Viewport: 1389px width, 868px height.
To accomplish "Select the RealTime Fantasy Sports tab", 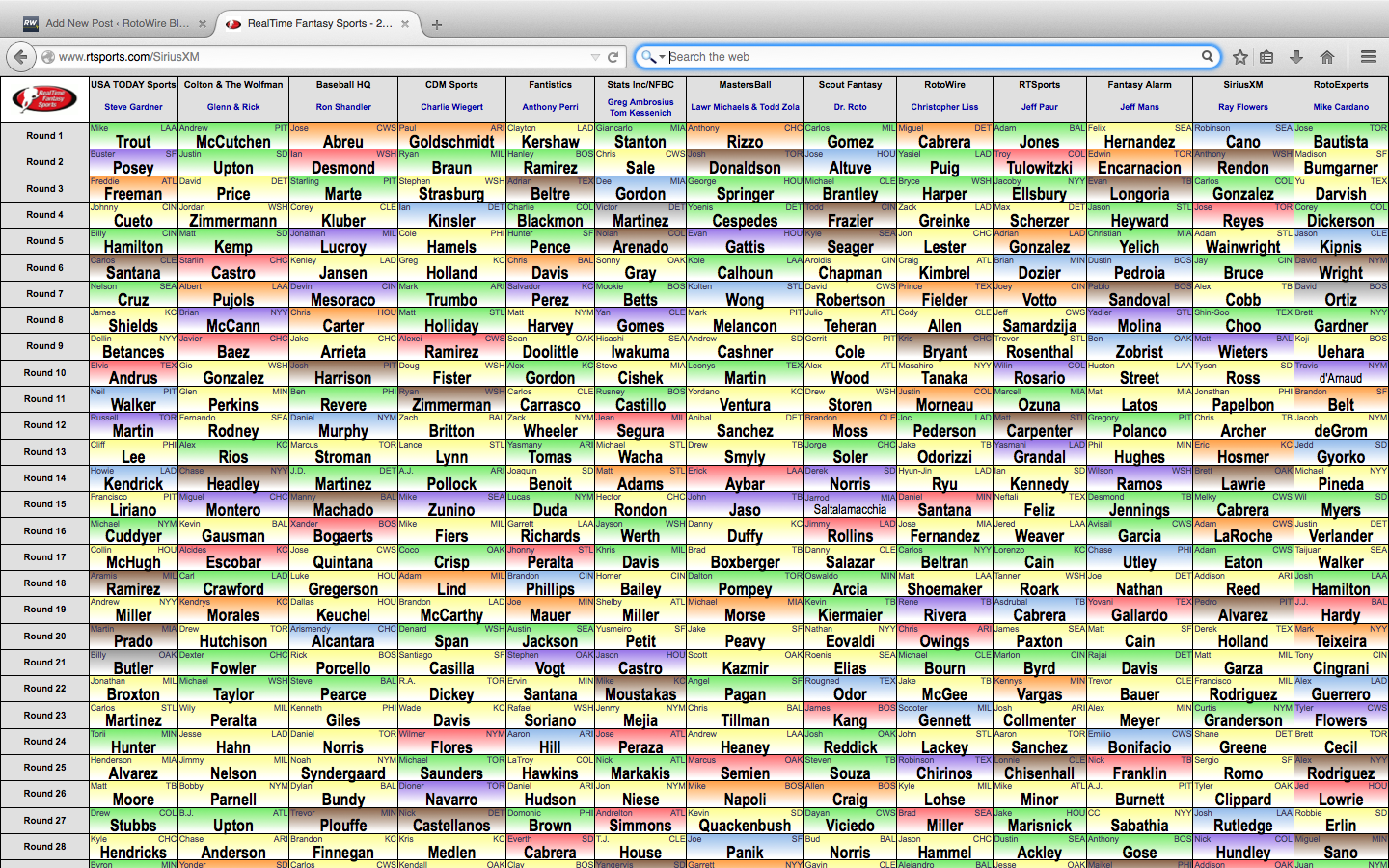I will point(317,24).
